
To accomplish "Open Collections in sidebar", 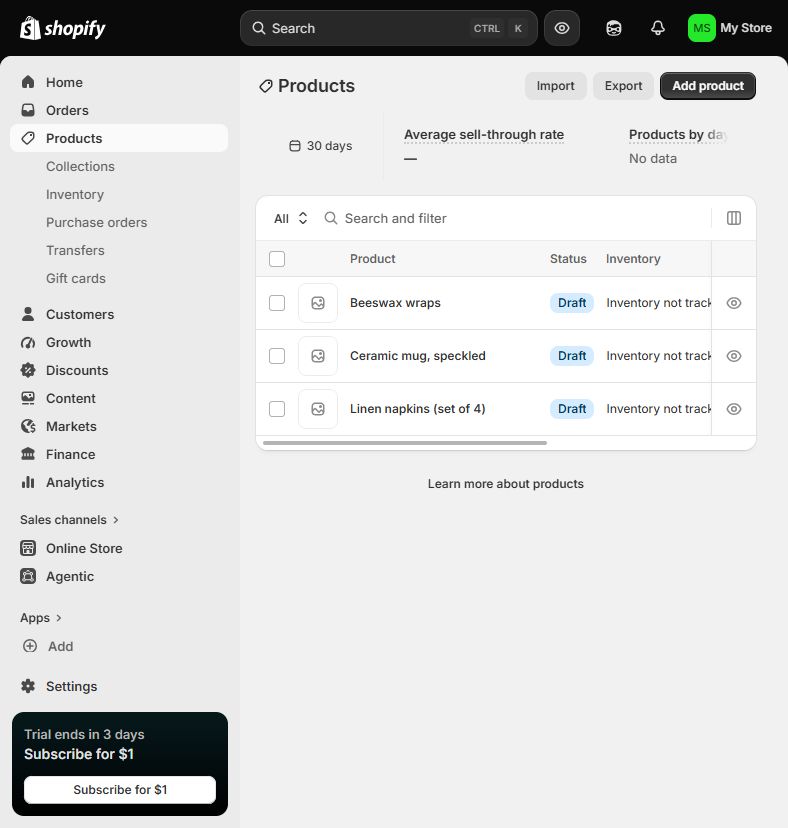I will click(x=80, y=166).
